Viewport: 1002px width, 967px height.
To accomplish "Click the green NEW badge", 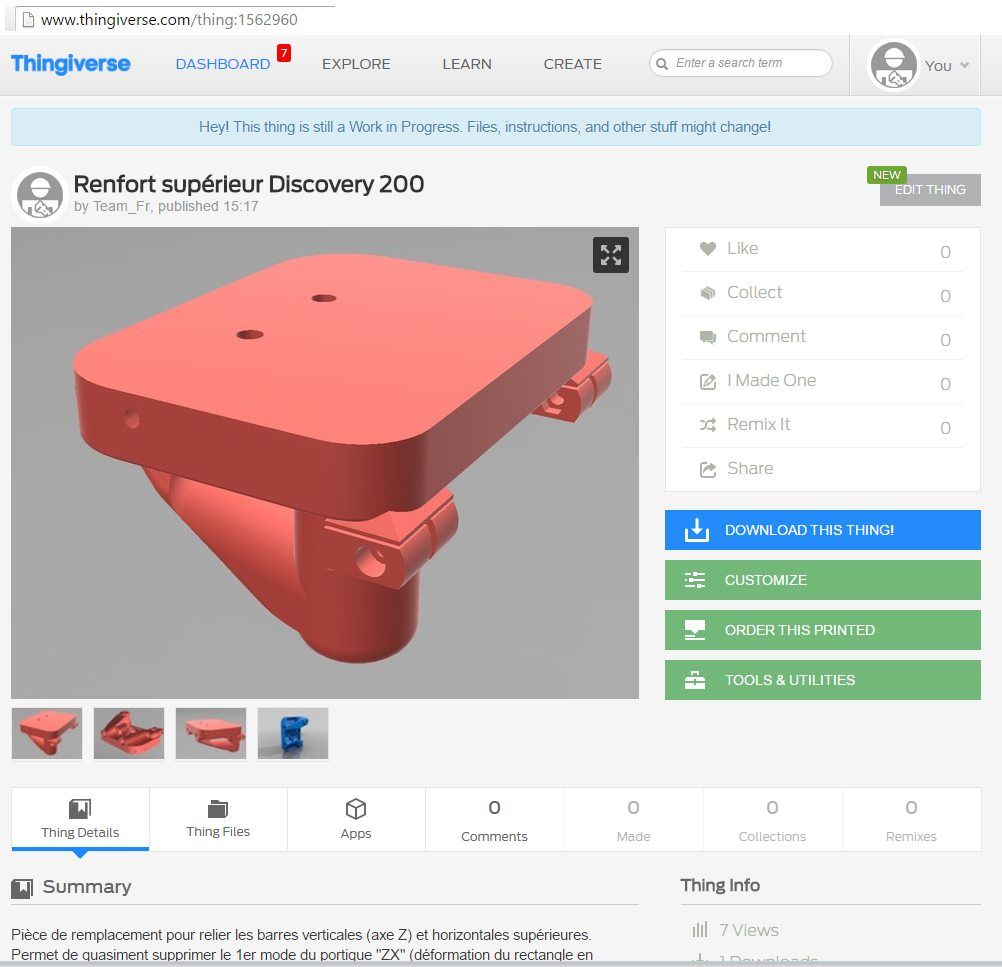I will [x=886, y=175].
